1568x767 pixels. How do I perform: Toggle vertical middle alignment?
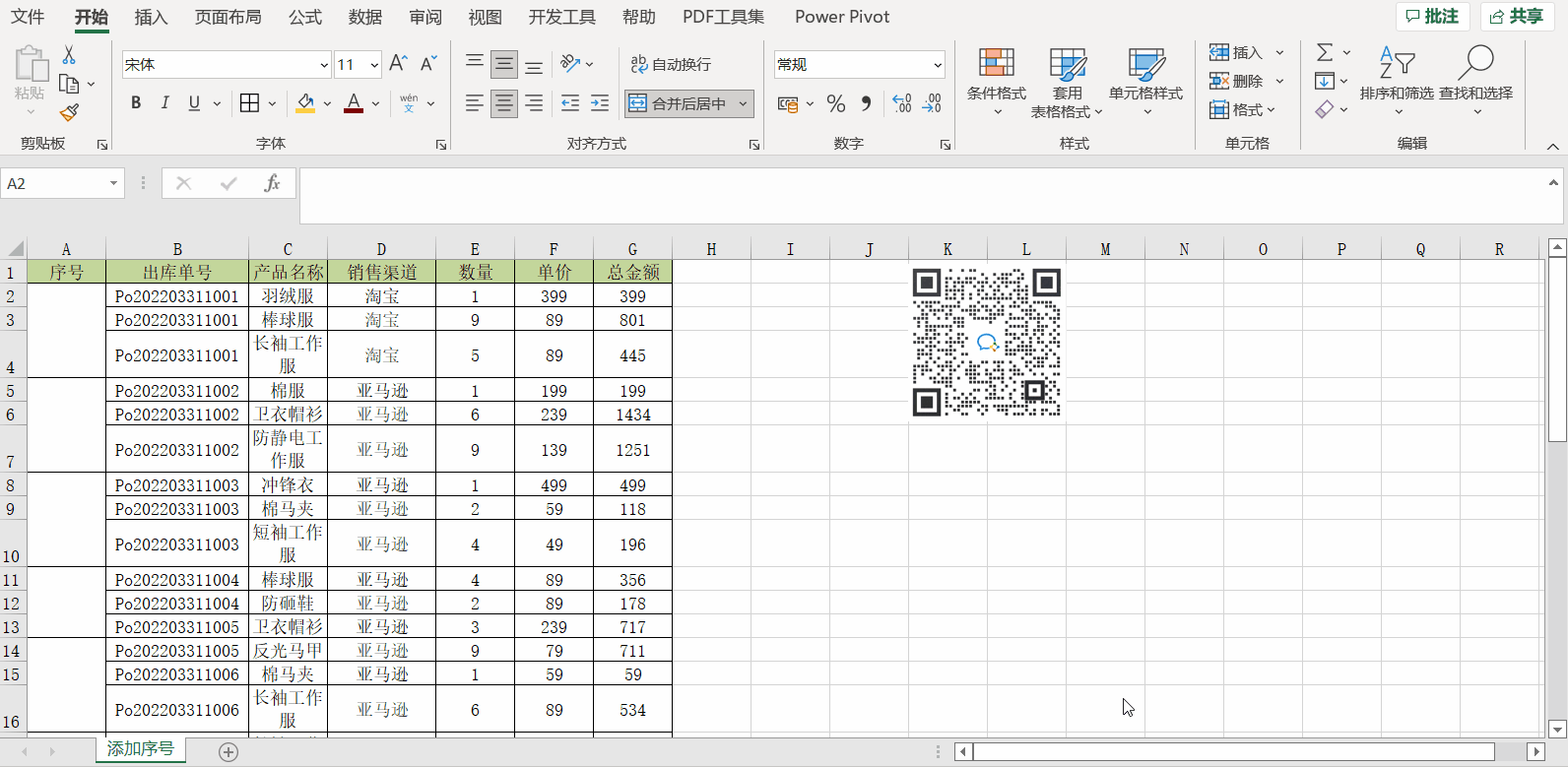coord(504,64)
